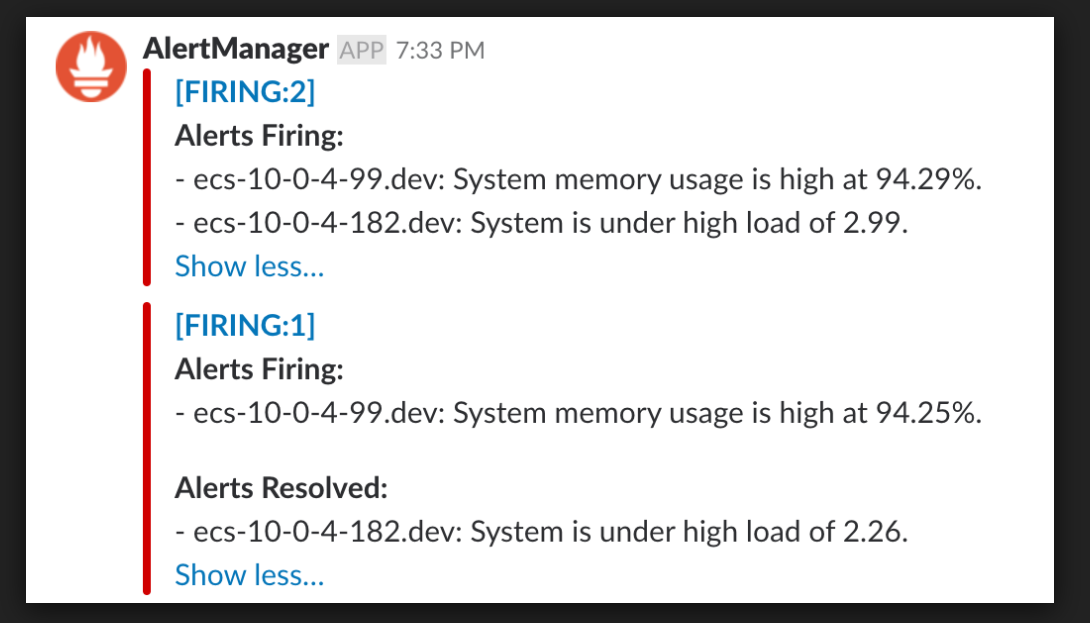Click the red bar beside FIRING:2 attachment

point(147,177)
